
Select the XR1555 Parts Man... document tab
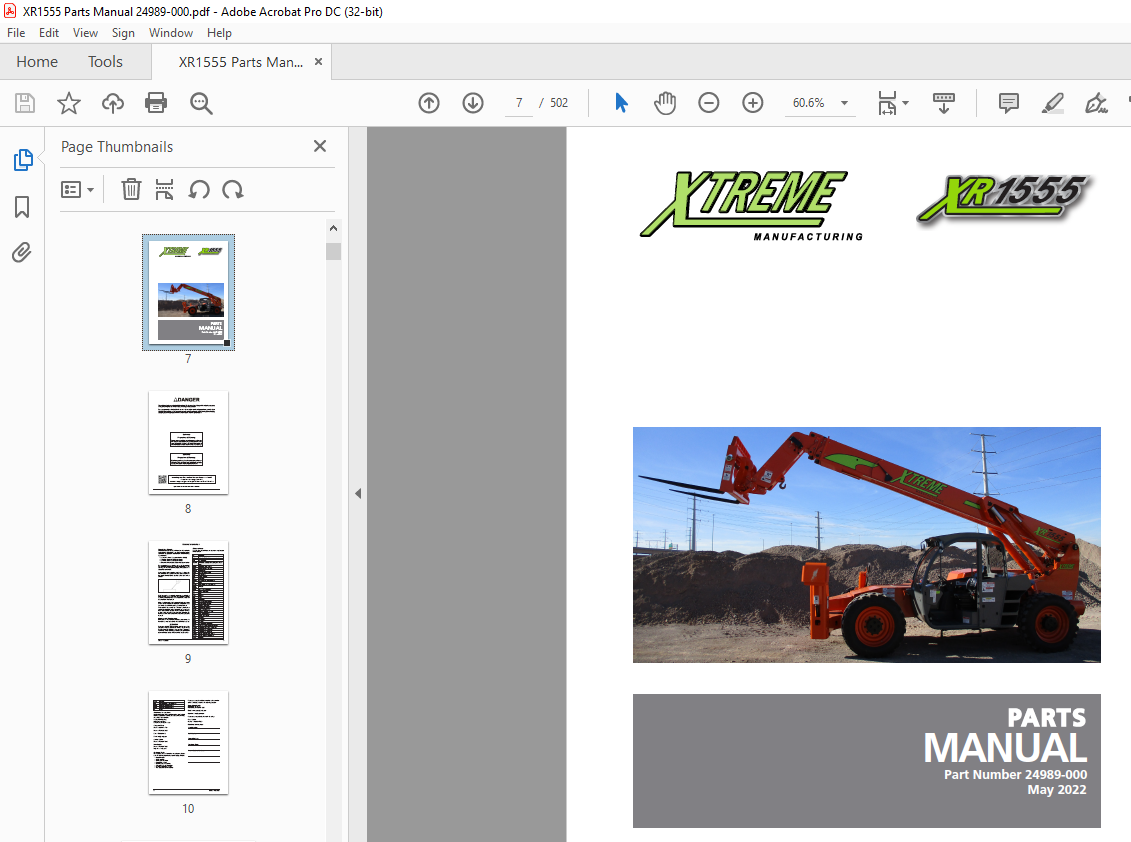coord(241,62)
